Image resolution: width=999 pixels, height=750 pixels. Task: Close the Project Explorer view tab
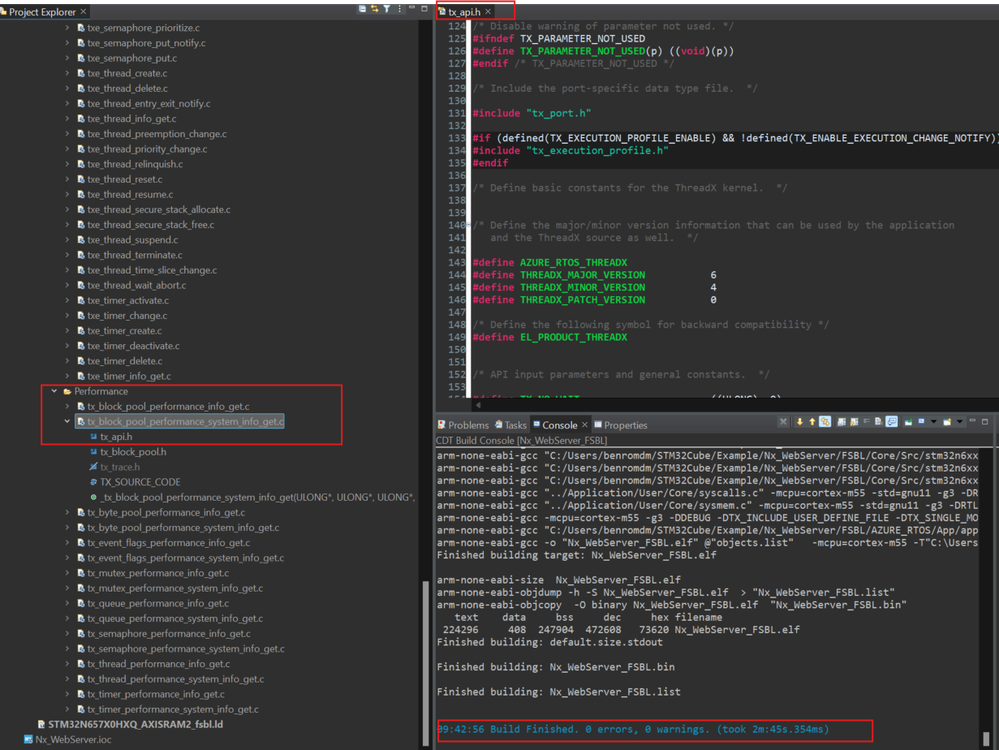click(83, 11)
